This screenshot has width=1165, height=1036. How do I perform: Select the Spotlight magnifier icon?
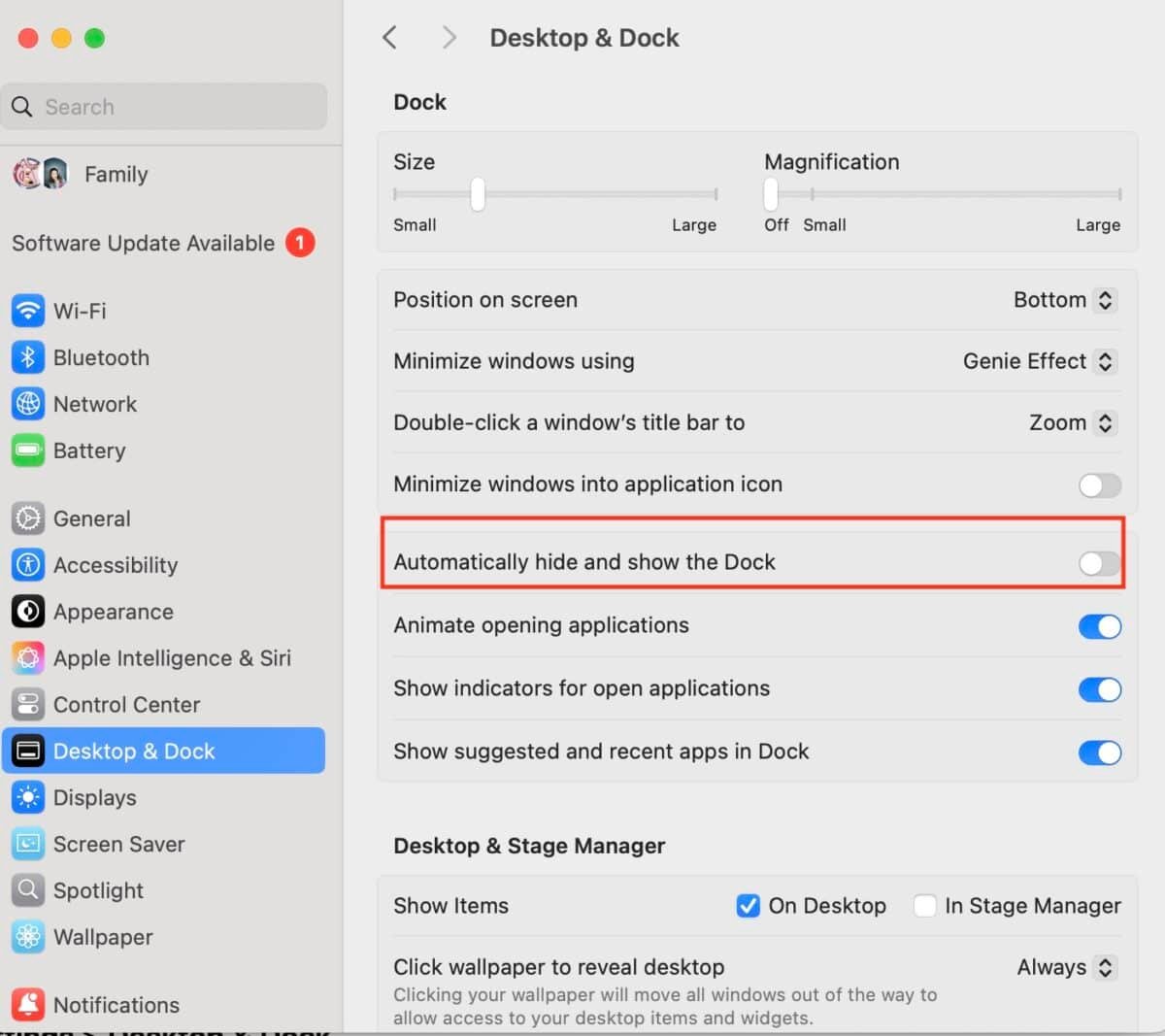pyautogui.click(x=28, y=890)
